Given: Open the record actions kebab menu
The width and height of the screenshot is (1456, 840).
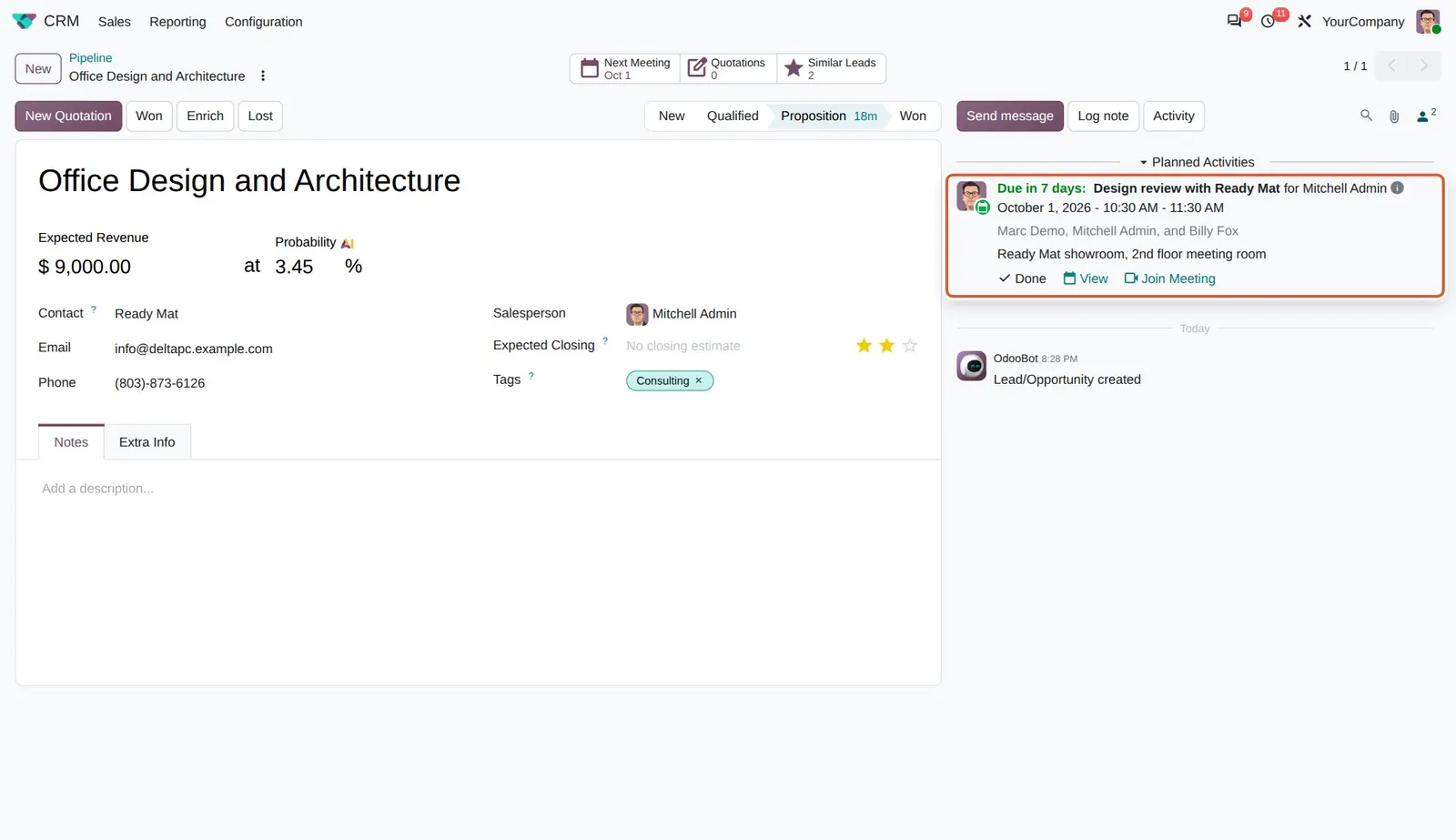Looking at the screenshot, I should pos(263,76).
